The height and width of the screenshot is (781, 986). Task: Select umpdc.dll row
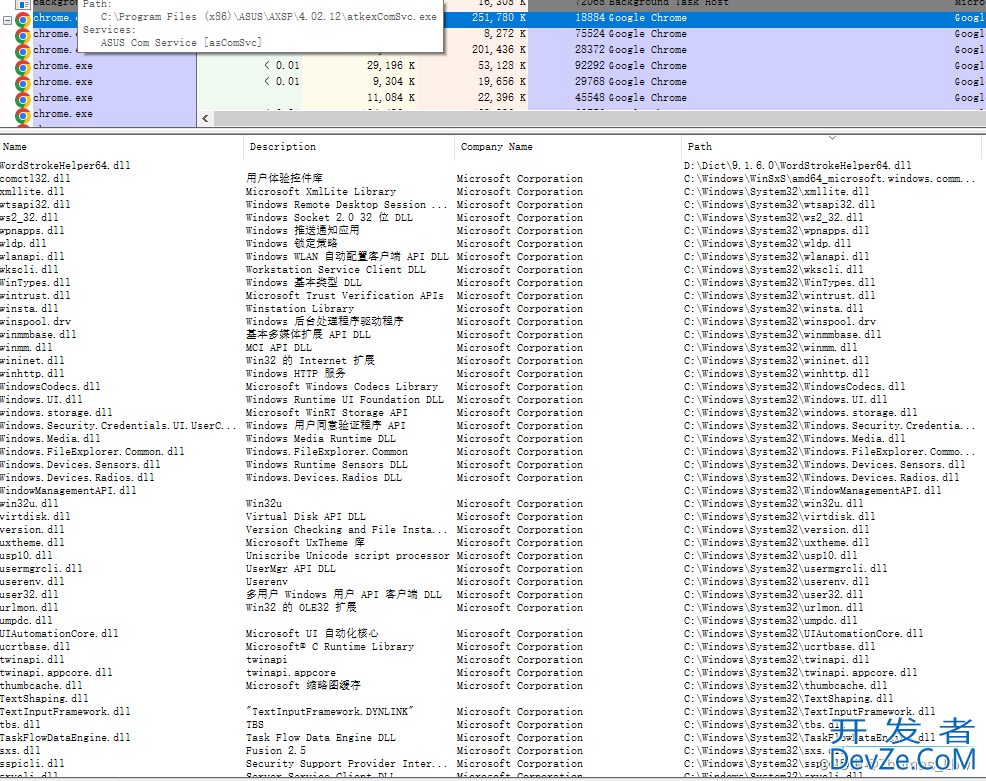(493, 621)
